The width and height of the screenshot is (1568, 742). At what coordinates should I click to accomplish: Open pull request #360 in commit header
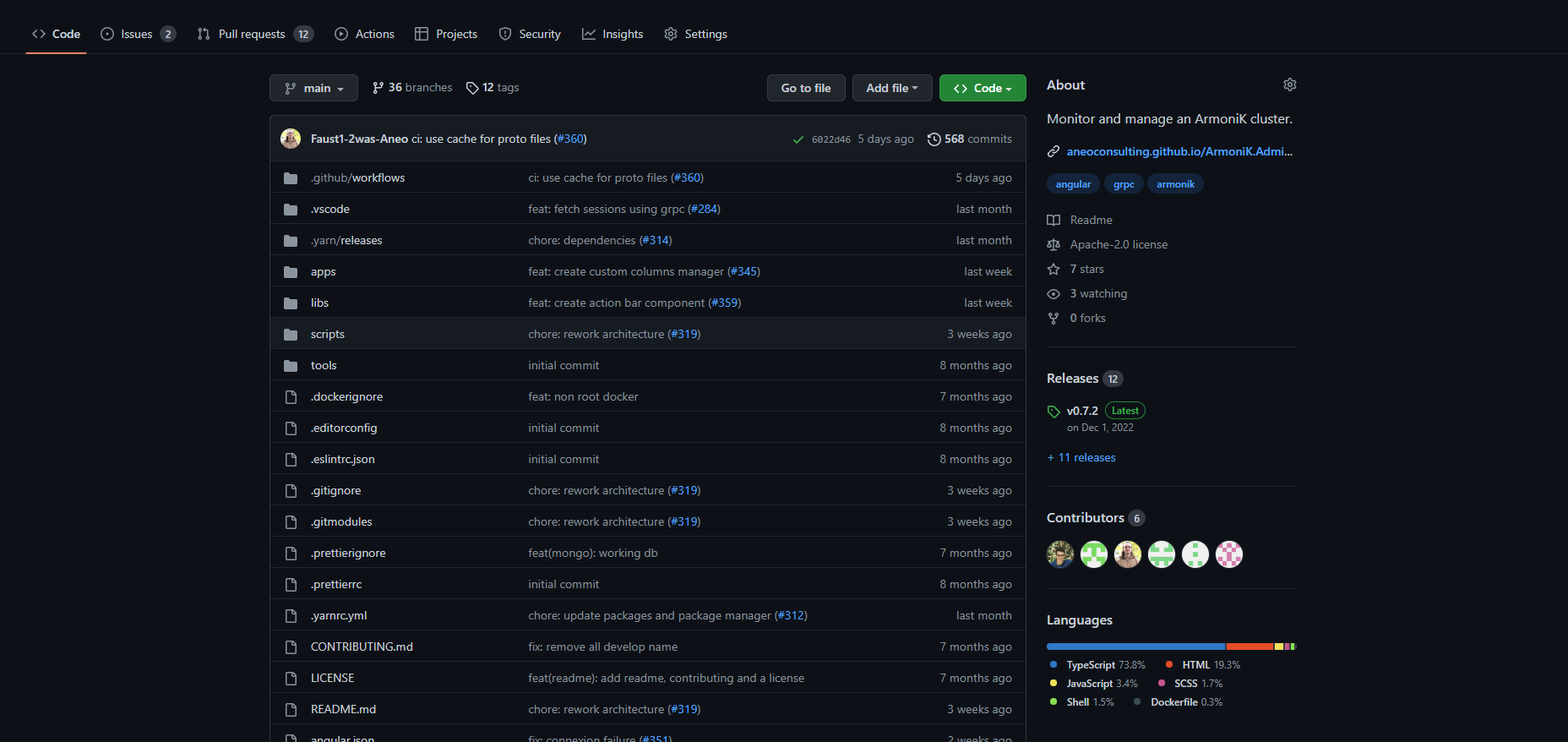(570, 139)
